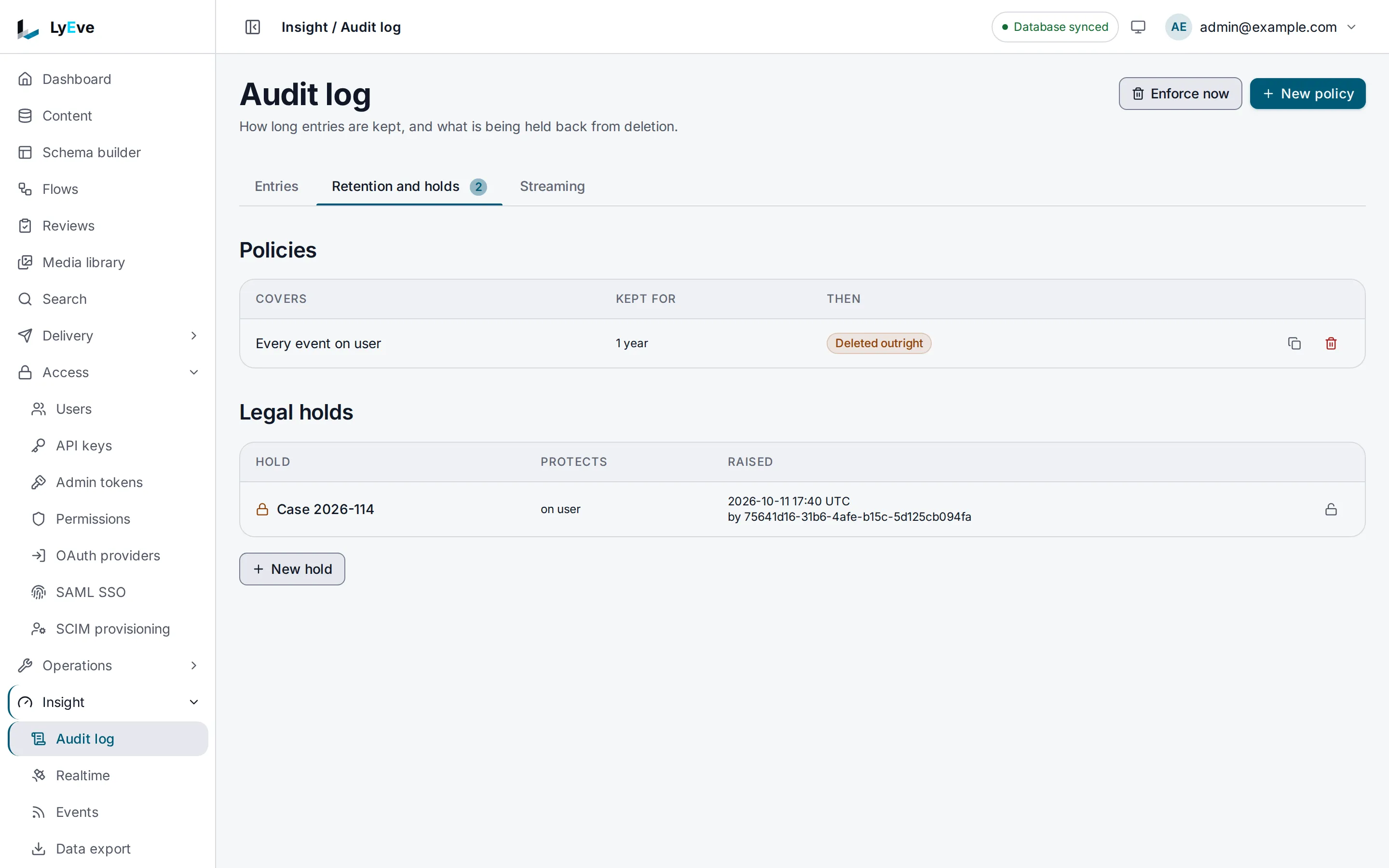Open API keys under Access
This screenshot has width=1389, height=868.
pyautogui.click(x=108, y=446)
